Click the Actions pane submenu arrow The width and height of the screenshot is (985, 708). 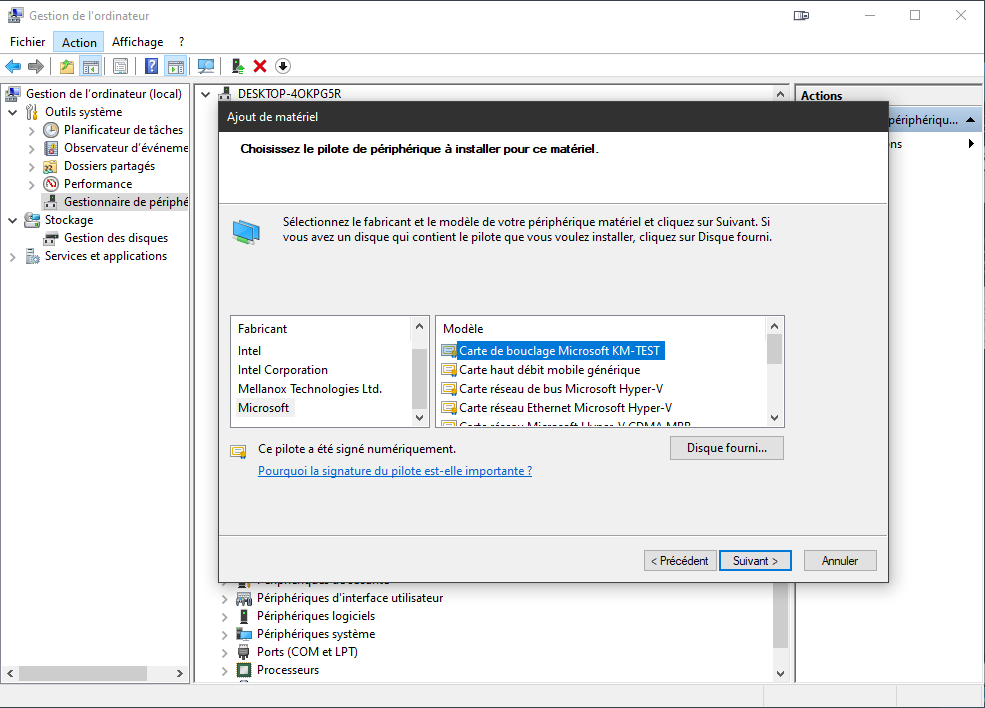[x=971, y=143]
